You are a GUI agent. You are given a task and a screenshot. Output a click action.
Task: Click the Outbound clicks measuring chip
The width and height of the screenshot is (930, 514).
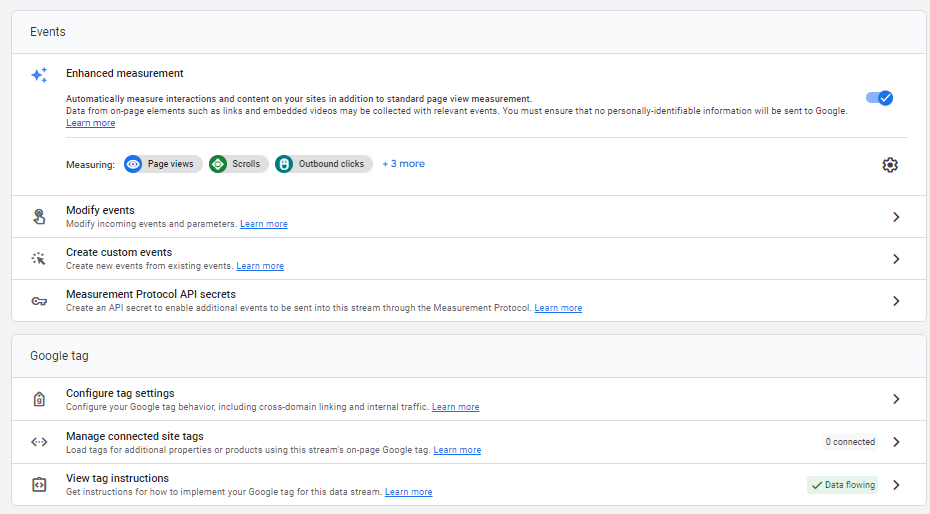(x=324, y=164)
